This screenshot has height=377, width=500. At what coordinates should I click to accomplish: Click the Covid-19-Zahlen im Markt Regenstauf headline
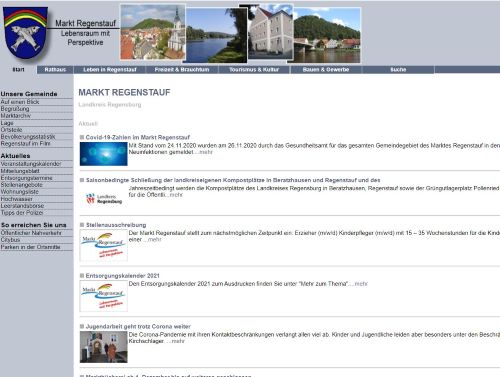[x=138, y=137]
